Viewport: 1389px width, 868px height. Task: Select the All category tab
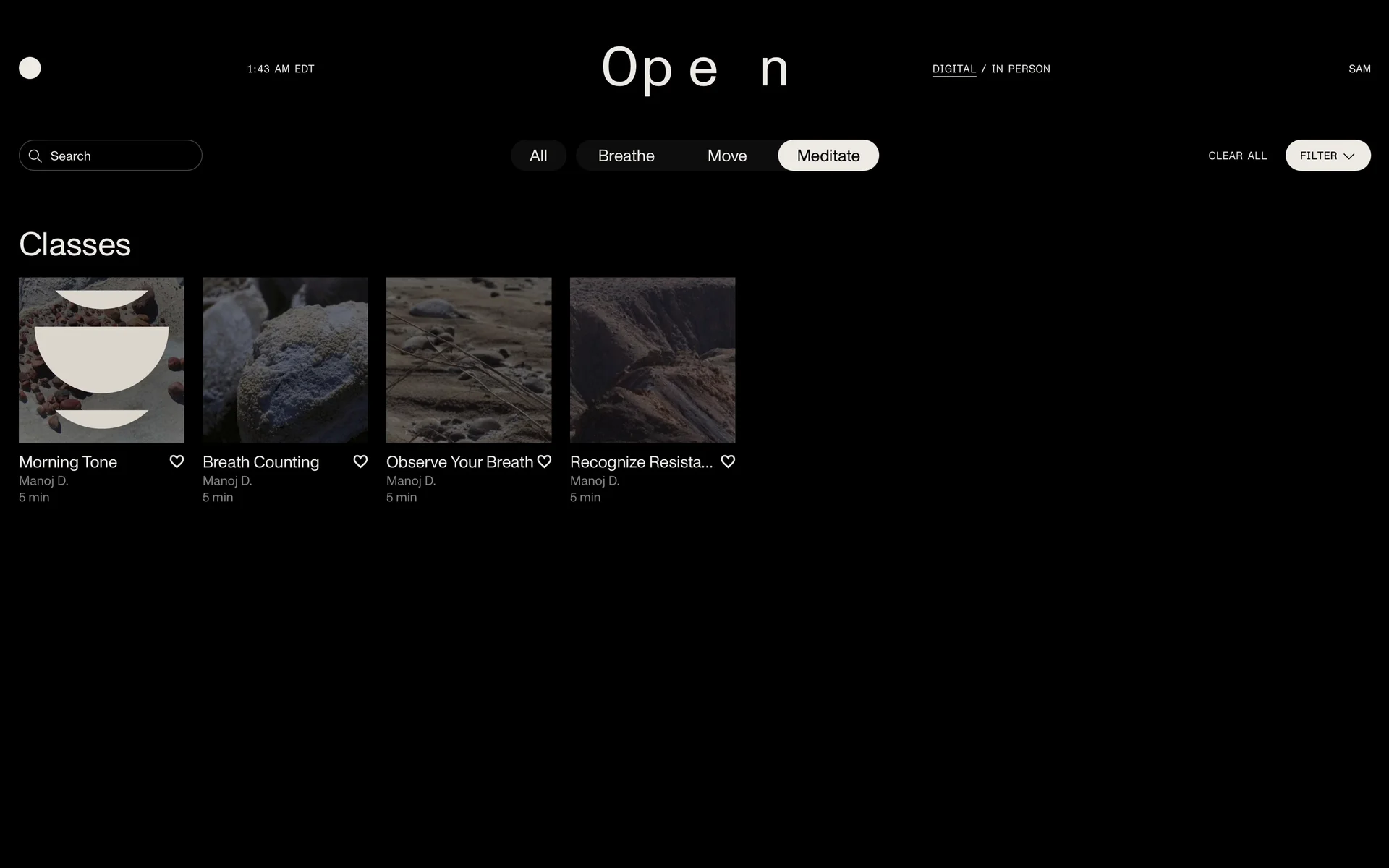pos(538,156)
